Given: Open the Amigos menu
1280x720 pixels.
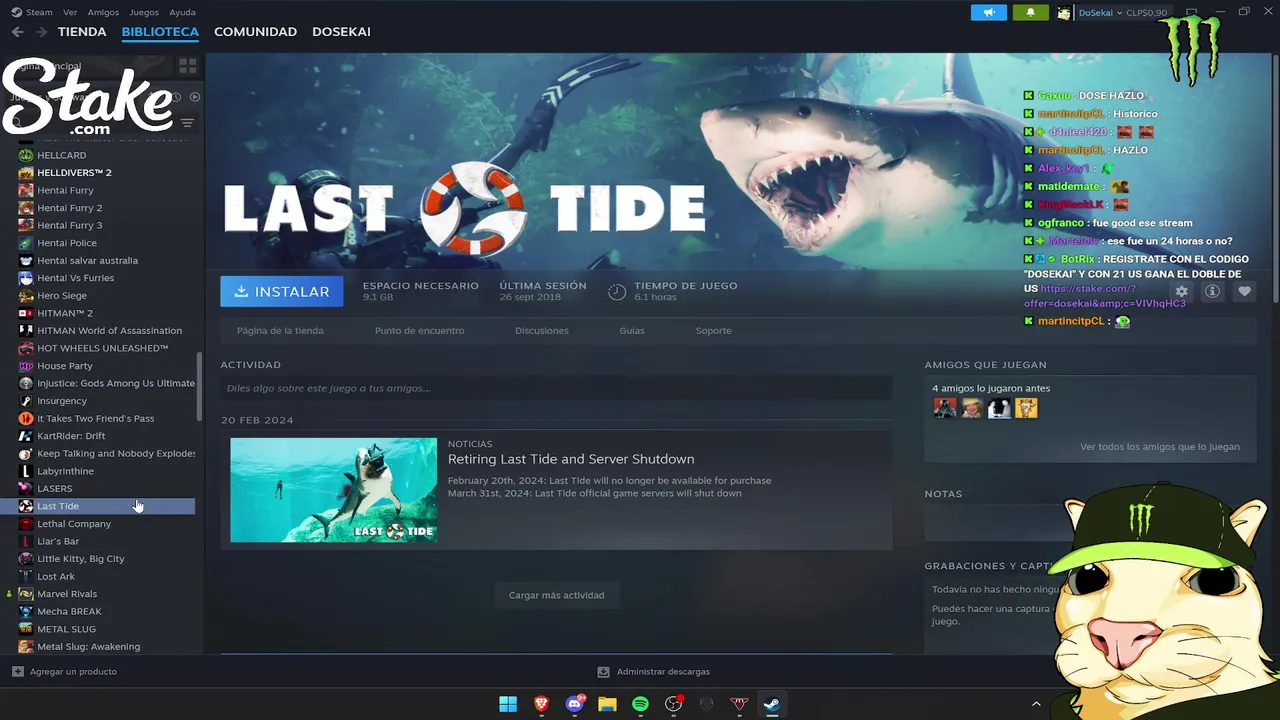Looking at the screenshot, I should coord(103,12).
